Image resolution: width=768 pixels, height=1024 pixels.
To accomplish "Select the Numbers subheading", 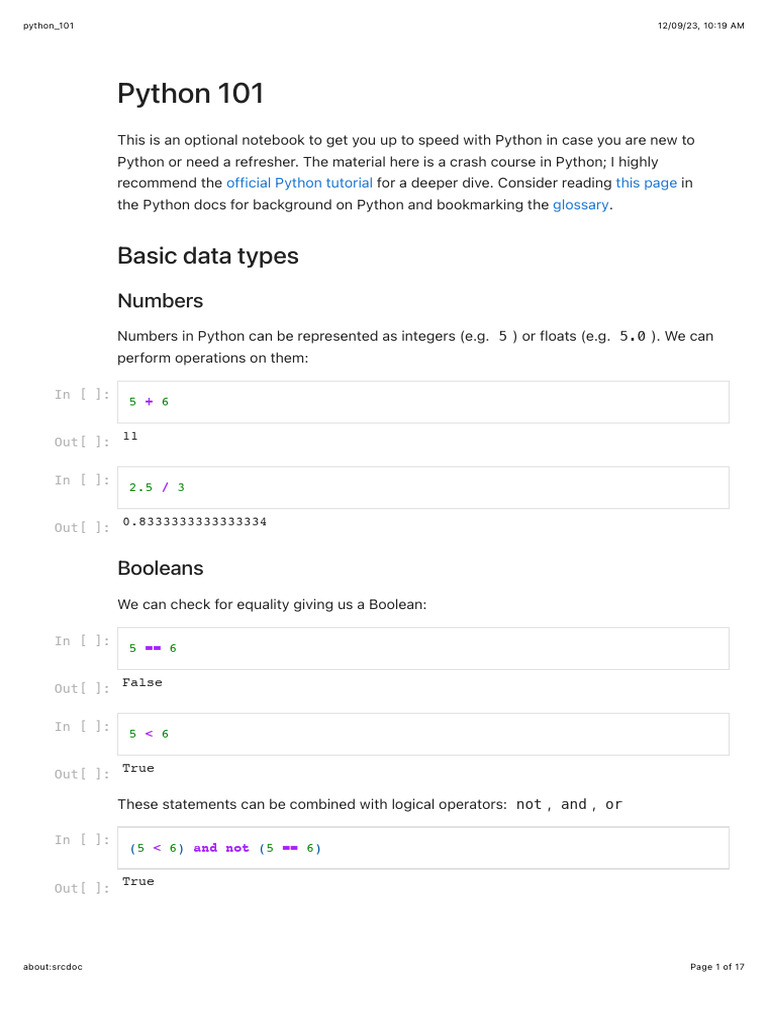I will 160,300.
